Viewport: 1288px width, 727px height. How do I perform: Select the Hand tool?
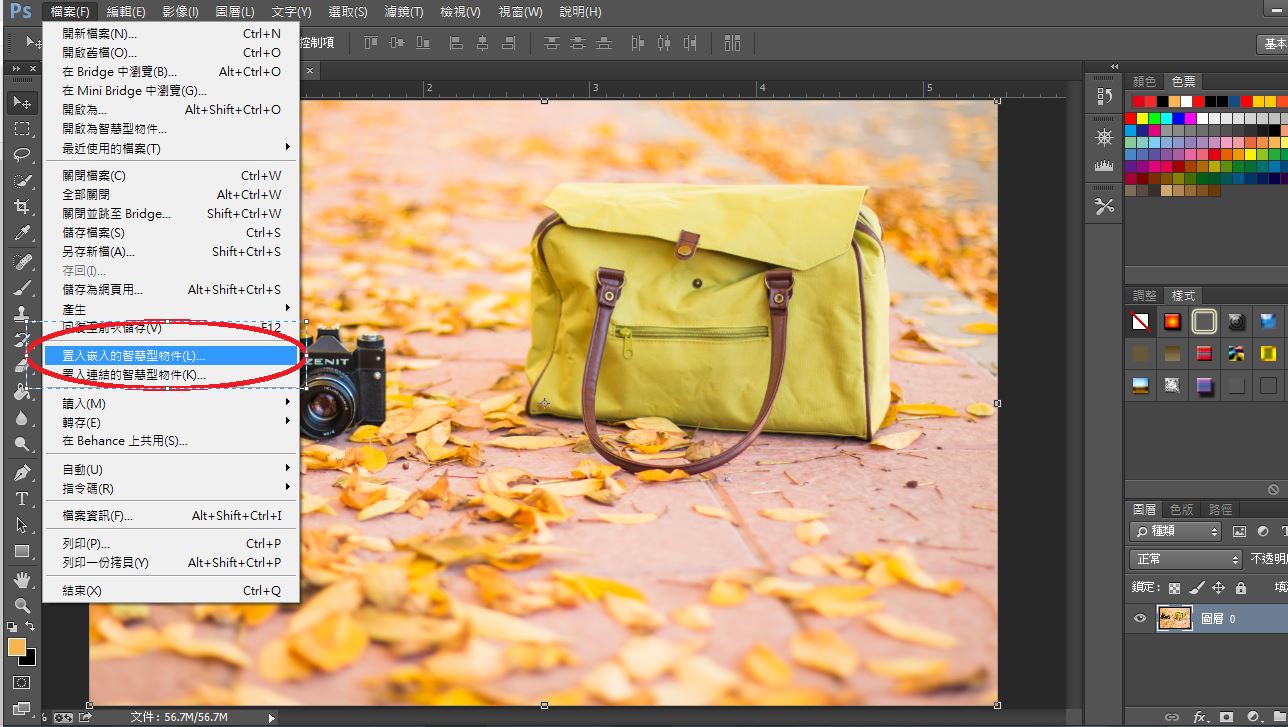coord(22,580)
